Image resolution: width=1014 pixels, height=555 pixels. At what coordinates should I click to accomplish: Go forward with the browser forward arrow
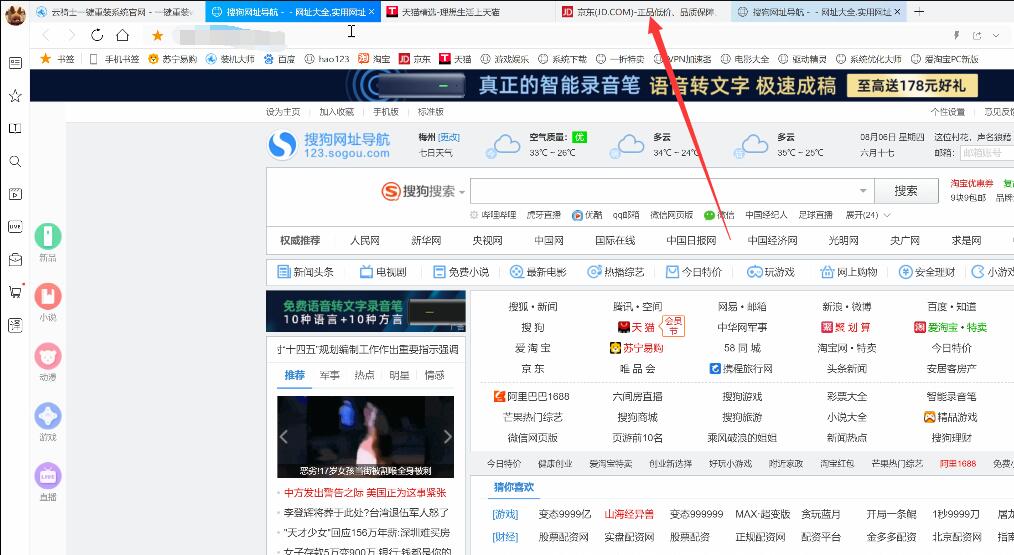(x=71, y=36)
